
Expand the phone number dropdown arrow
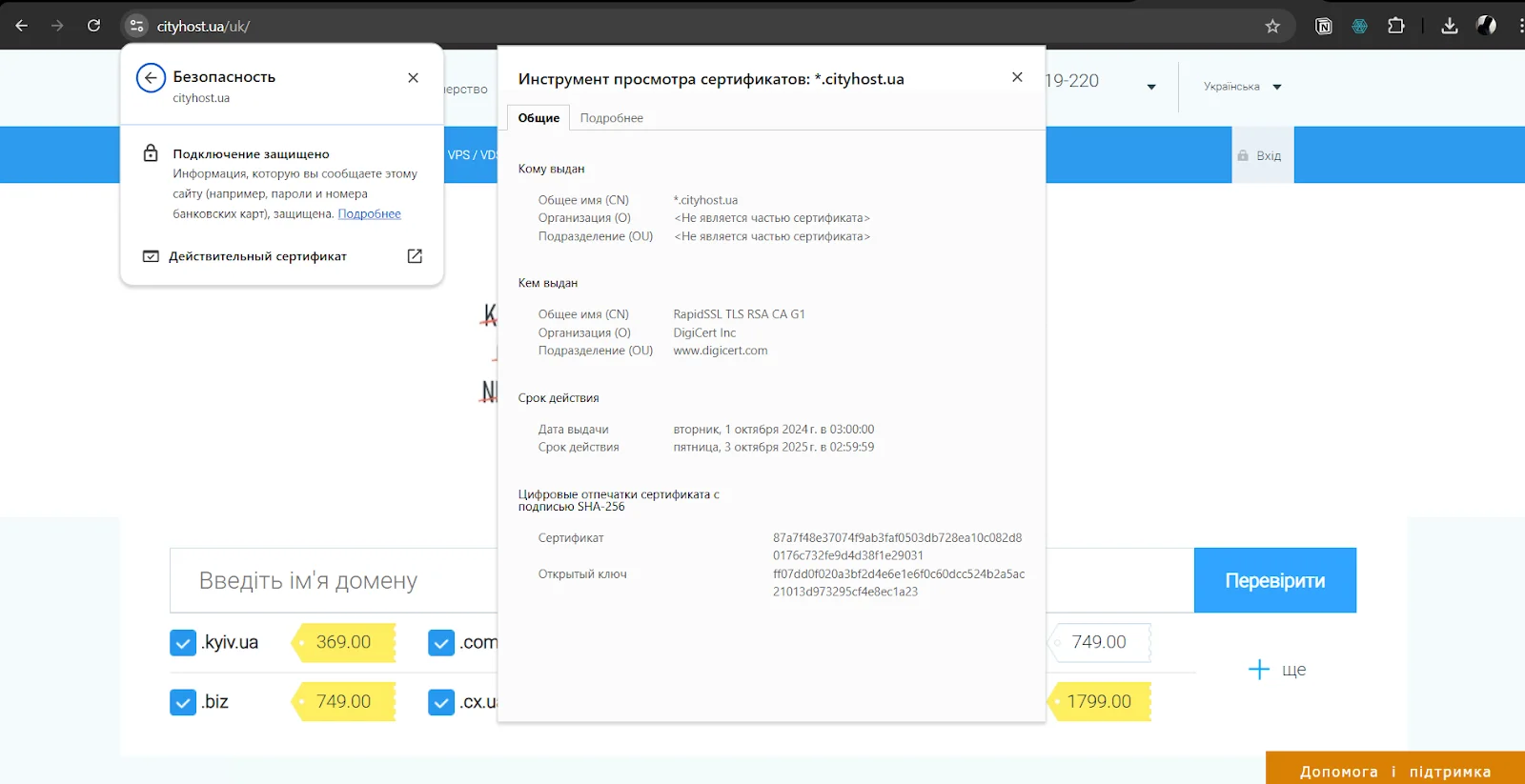pos(1151,87)
